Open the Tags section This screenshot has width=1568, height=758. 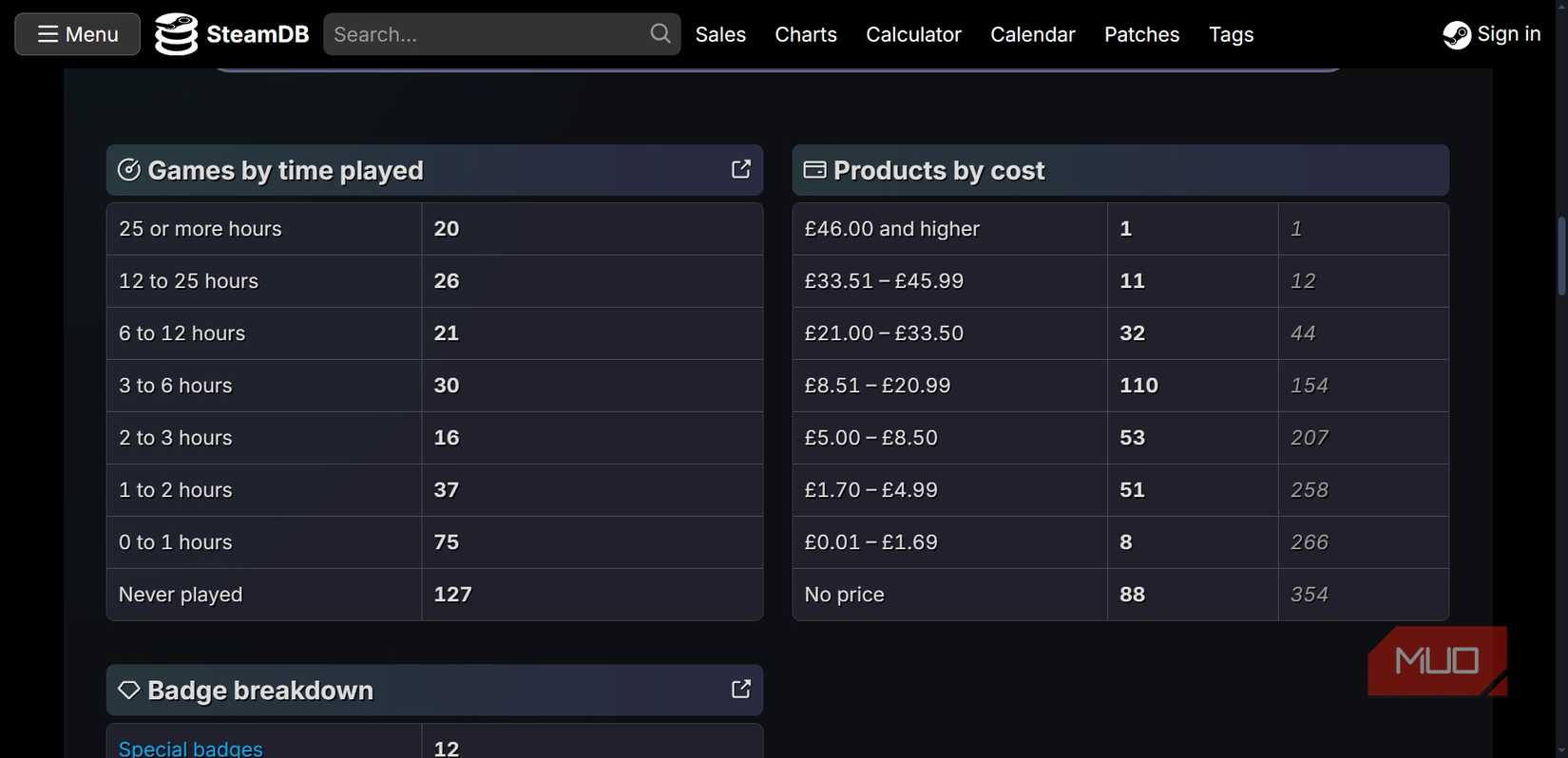tap(1231, 34)
